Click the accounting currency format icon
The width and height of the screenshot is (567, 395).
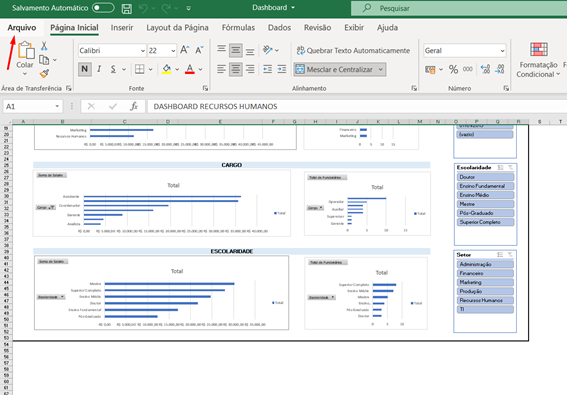click(430, 69)
